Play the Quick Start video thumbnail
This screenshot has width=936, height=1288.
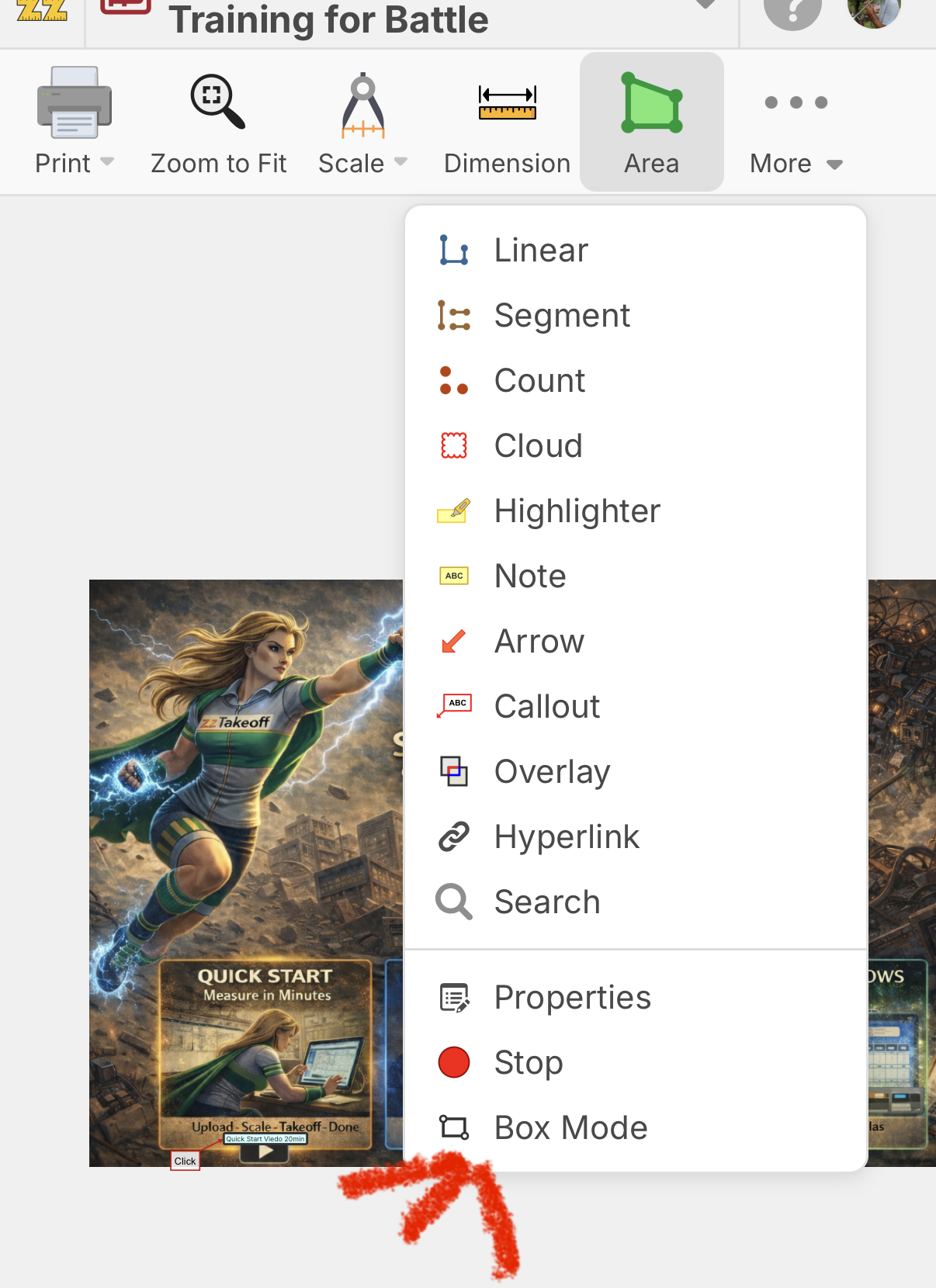click(265, 1151)
